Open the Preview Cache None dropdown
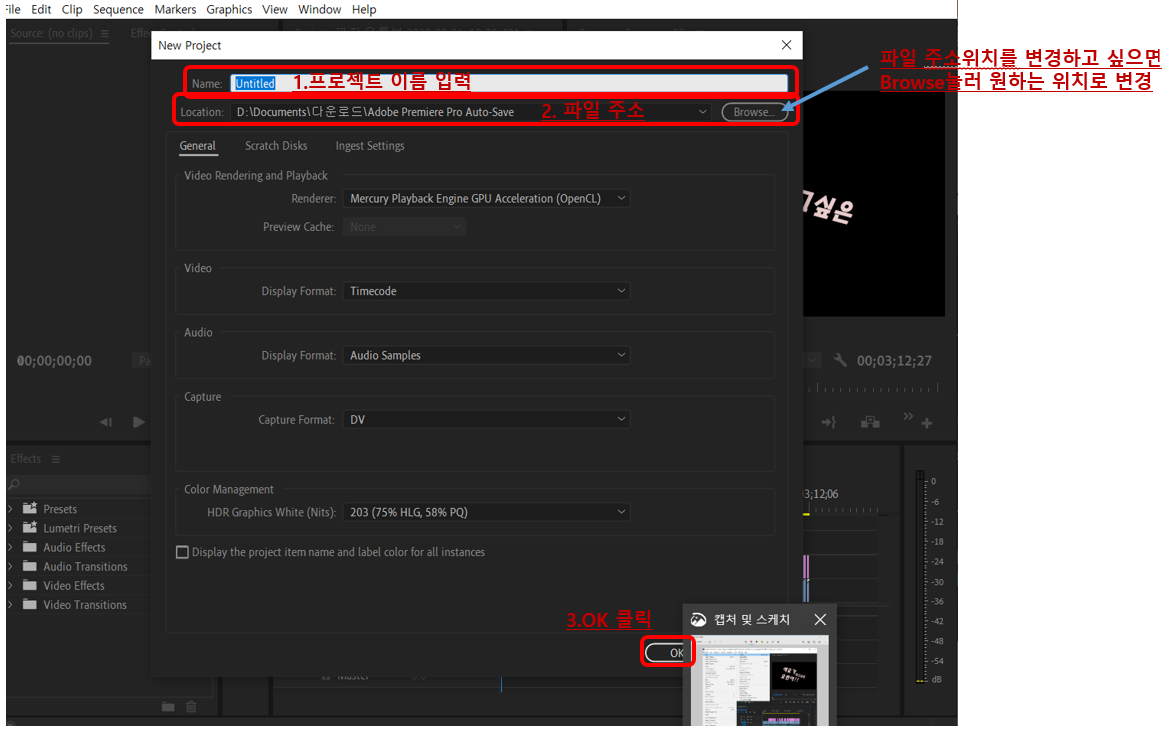This screenshot has height=737, width=1162. click(404, 227)
